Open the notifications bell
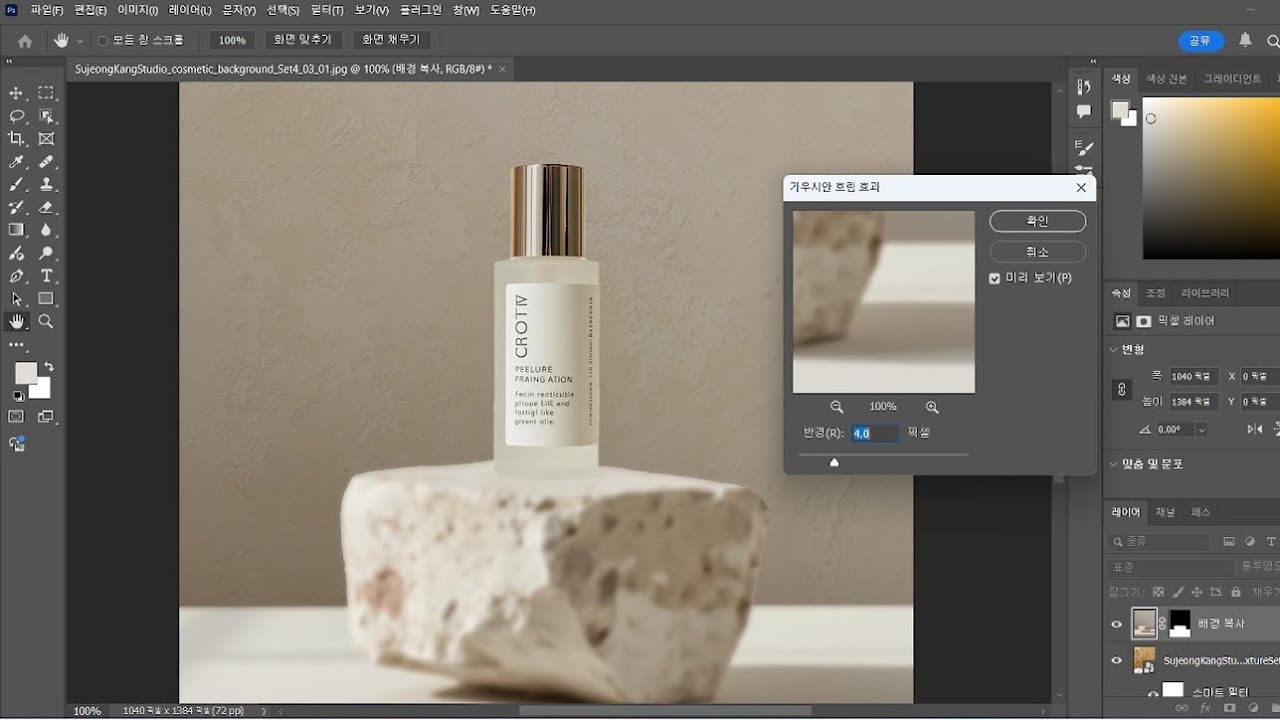1280x720 pixels. (1245, 40)
